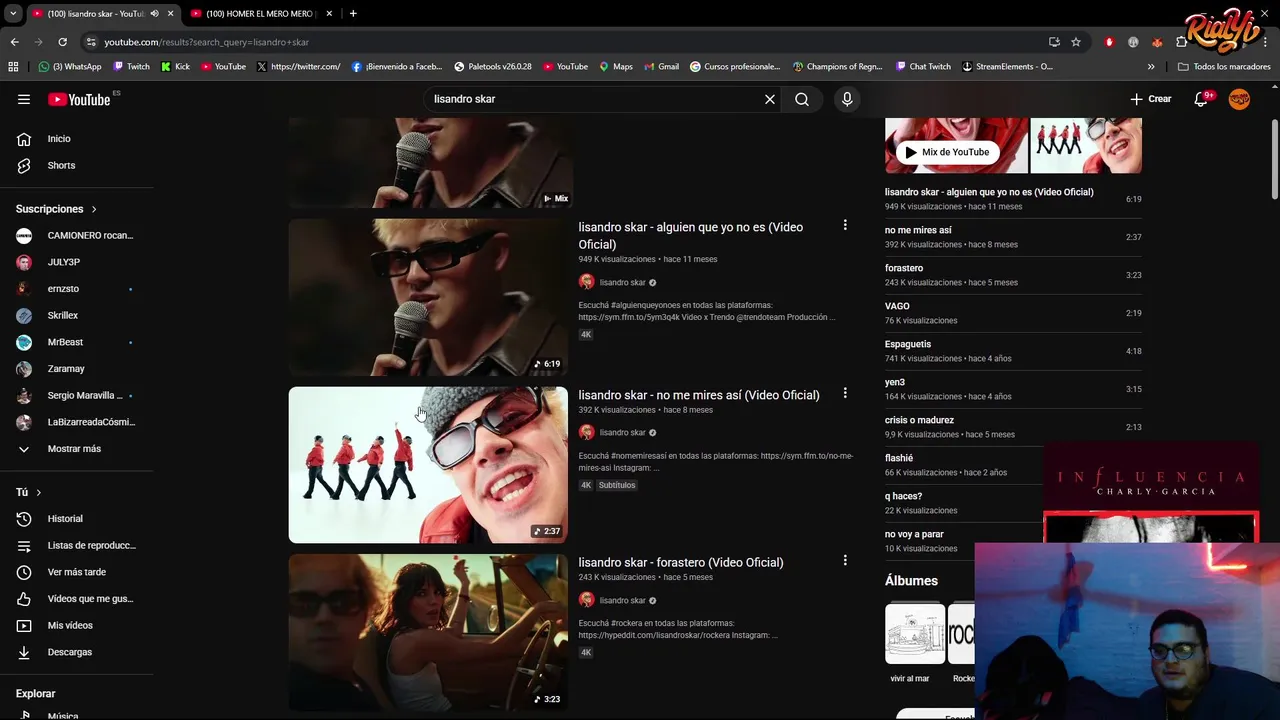Open the no me mires así thumbnail
Image resolution: width=1280 pixels, height=720 pixels.
(x=428, y=465)
